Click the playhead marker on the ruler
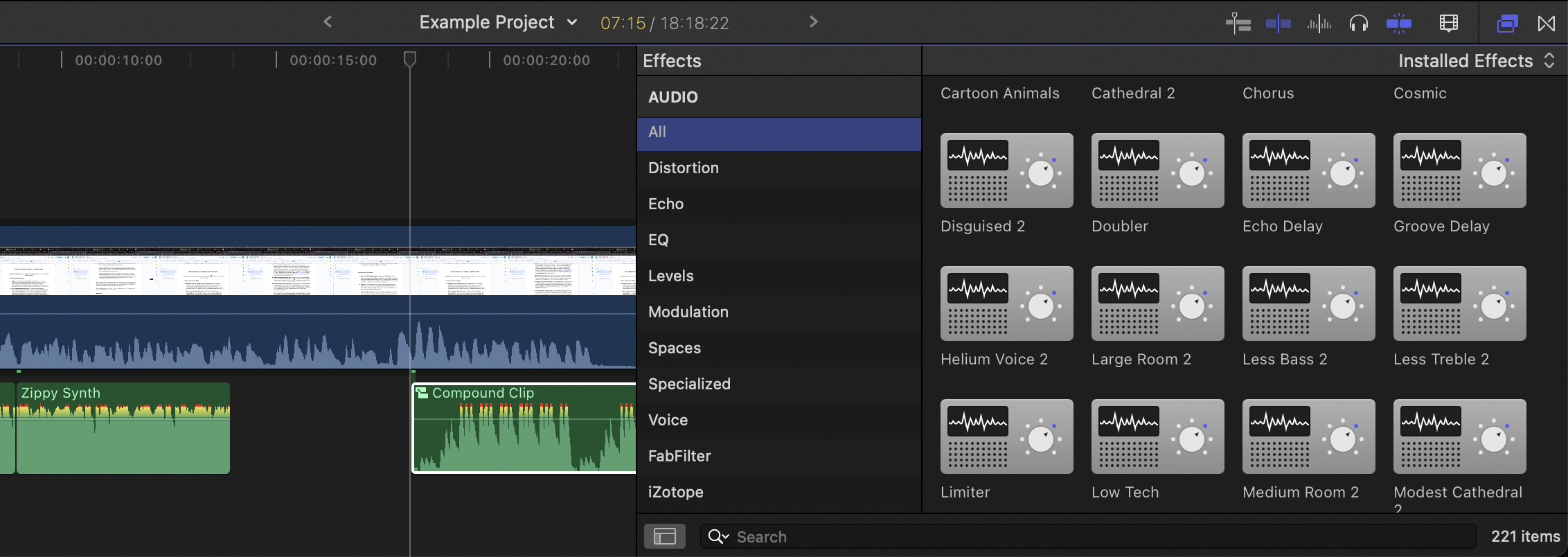The height and width of the screenshot is (557, 1568). 410,60
